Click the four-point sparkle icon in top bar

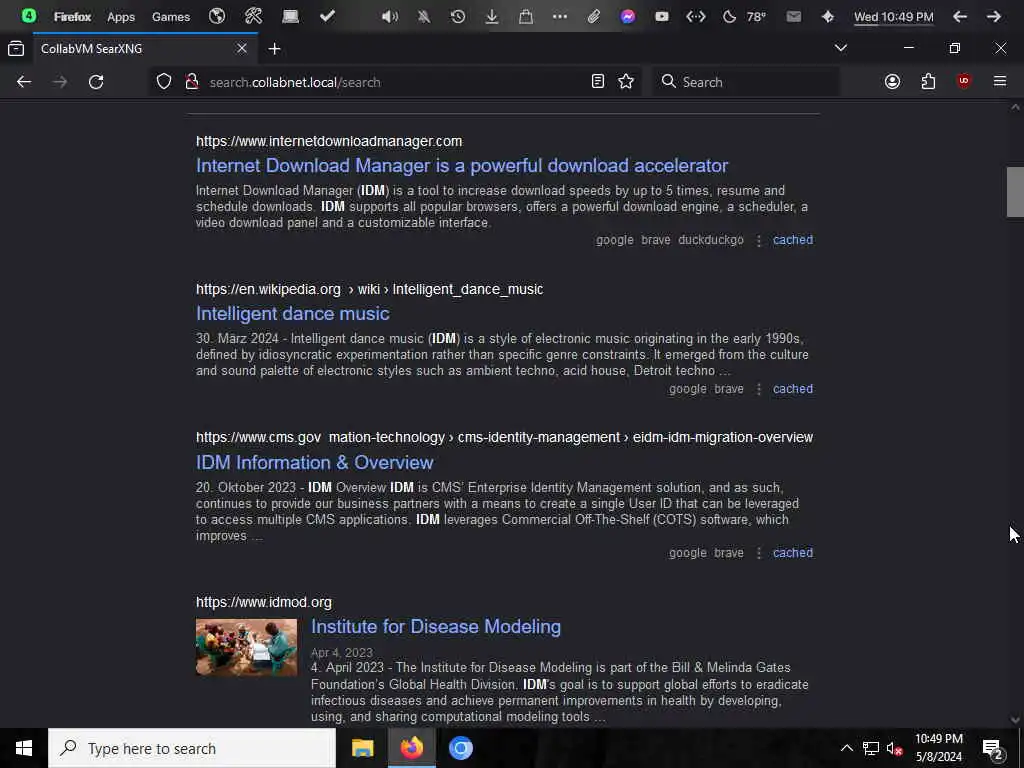(827, 16)
